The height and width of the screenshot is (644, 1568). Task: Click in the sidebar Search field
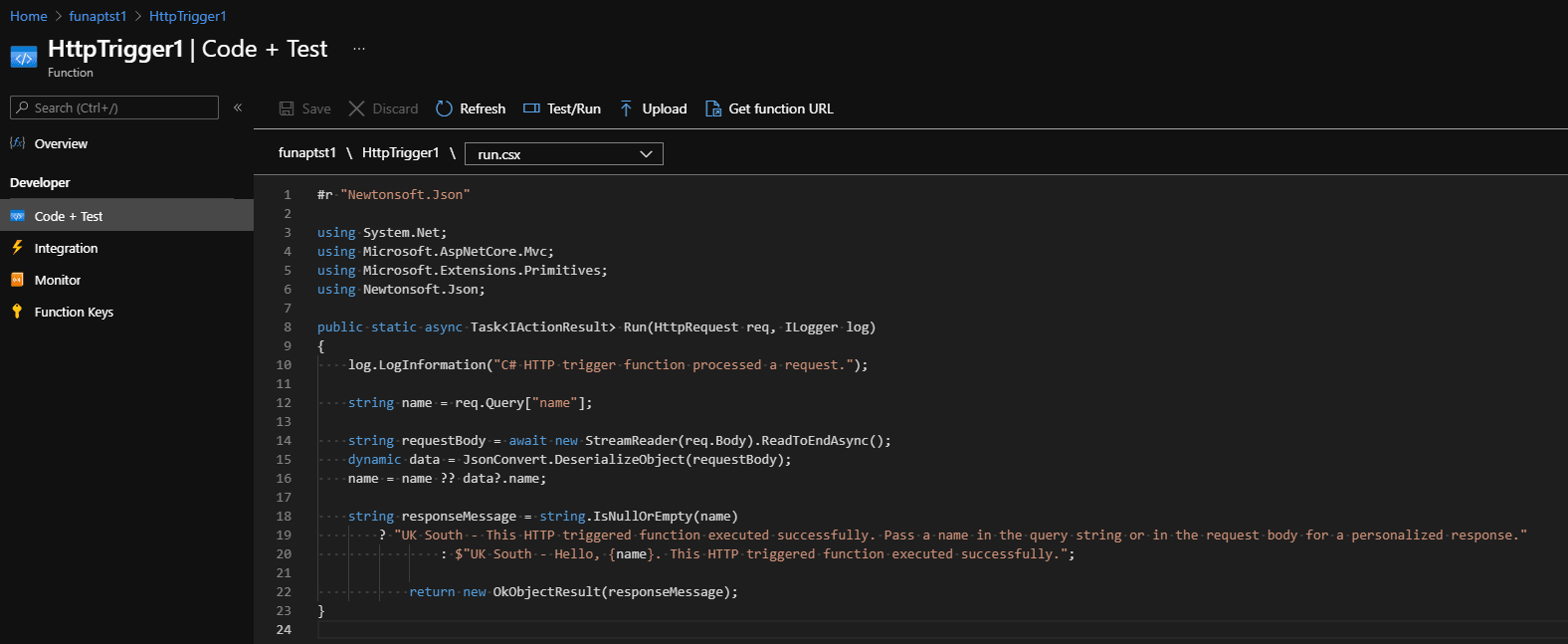(114, 107)
